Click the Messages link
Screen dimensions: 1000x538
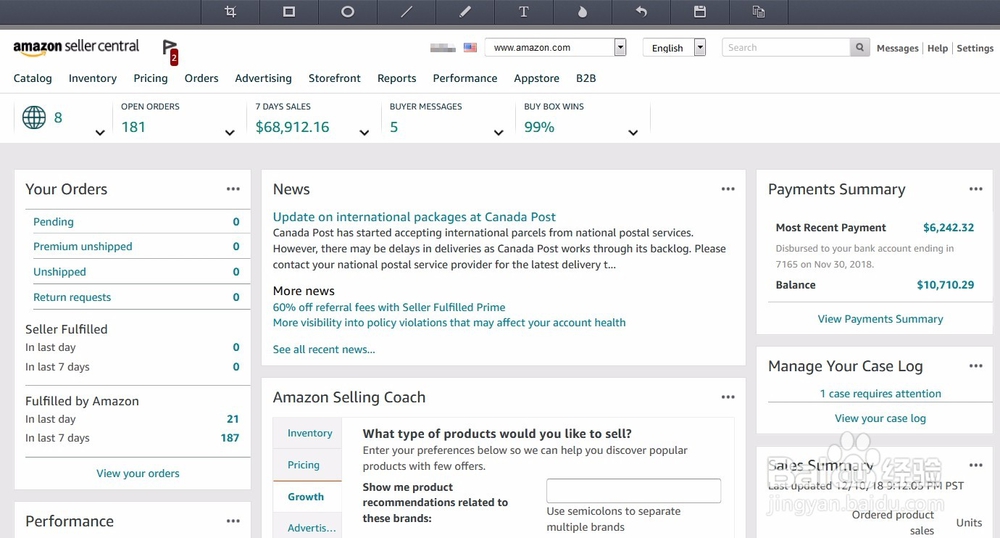pyautogui.click(x=897, y=48)
